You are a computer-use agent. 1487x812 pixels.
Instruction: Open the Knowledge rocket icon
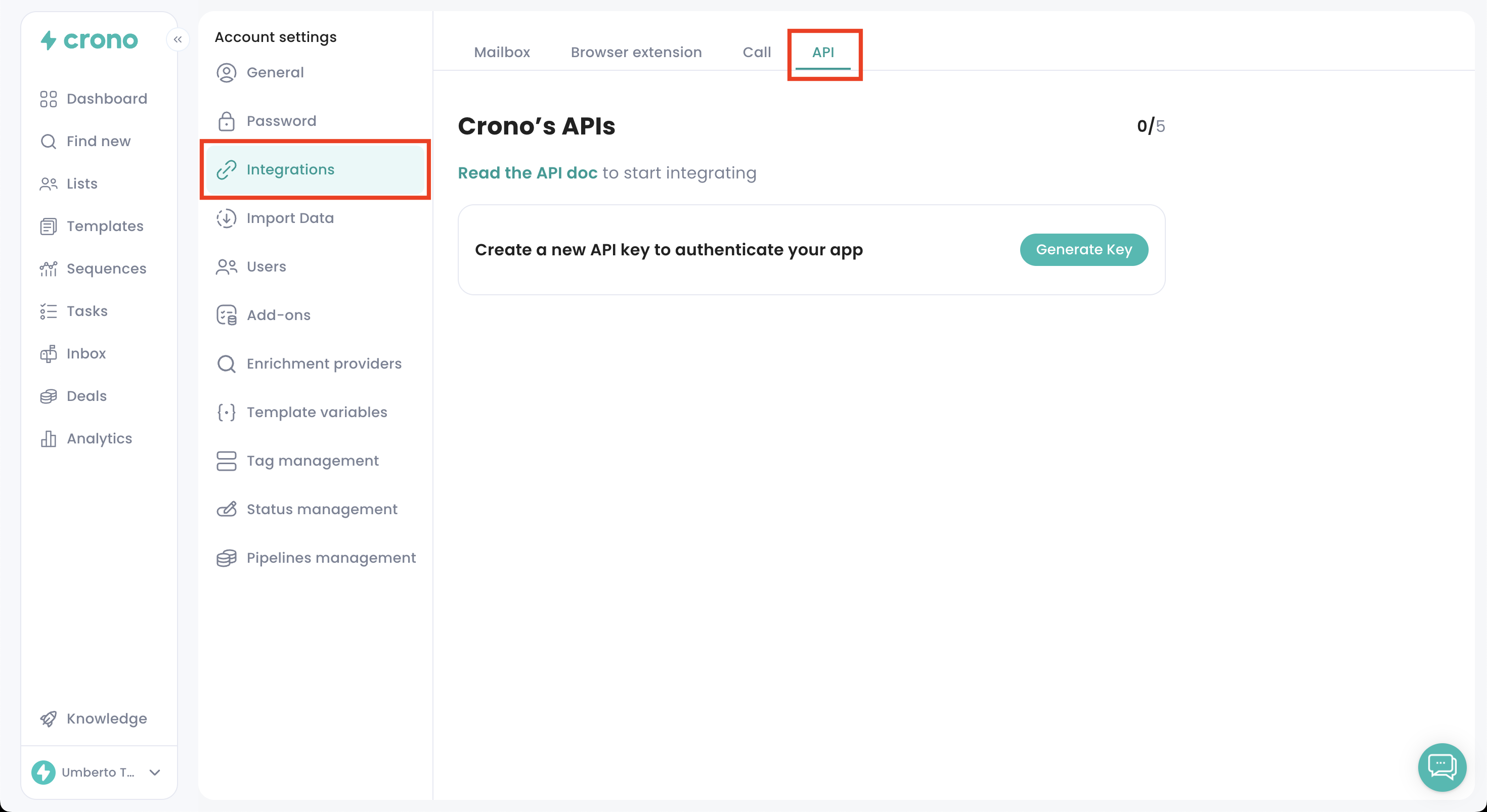click(49, 718)
